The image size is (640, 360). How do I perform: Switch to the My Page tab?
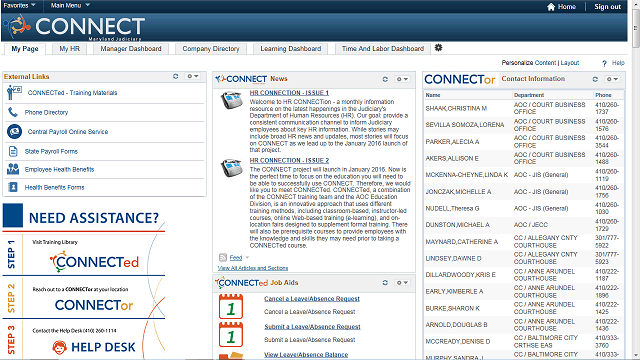[25, 49]
